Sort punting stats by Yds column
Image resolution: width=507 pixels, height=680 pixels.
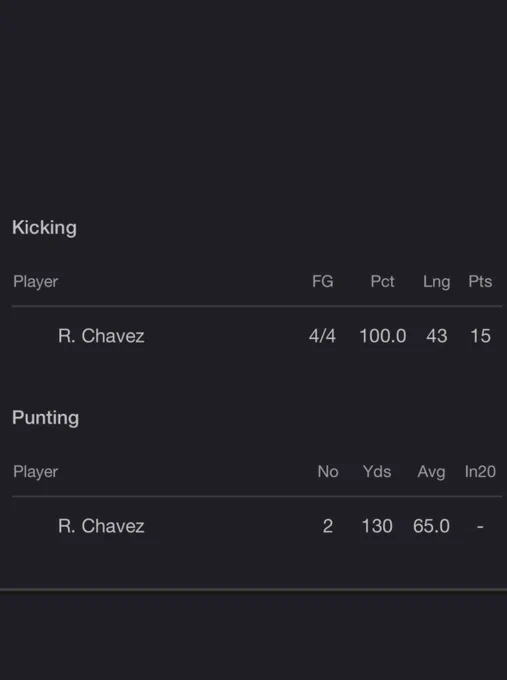tap(377, 471)
